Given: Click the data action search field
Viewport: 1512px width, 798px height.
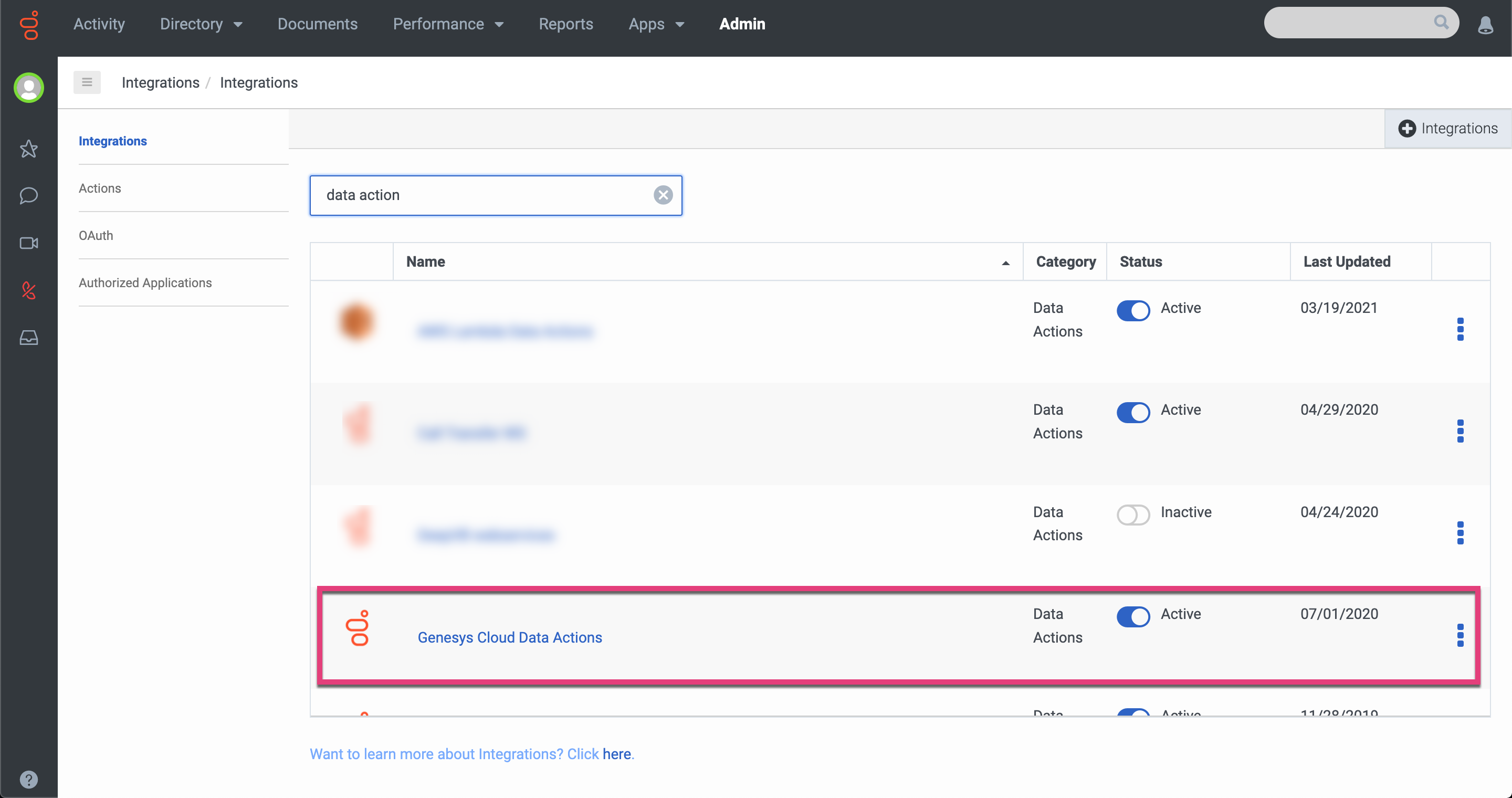Looking at the screenshot, I should point(481,195).
